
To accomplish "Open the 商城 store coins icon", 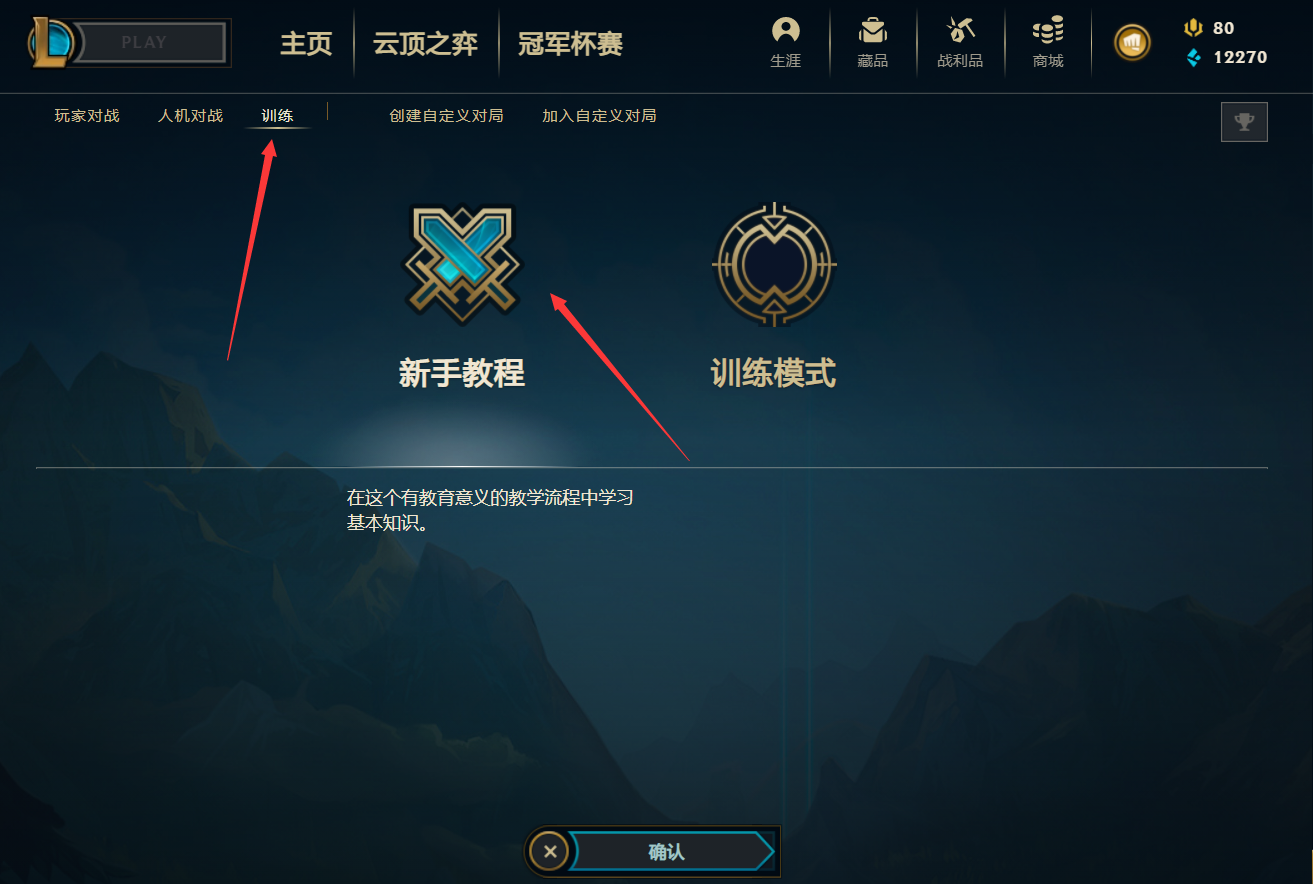I will (1048, 31).
